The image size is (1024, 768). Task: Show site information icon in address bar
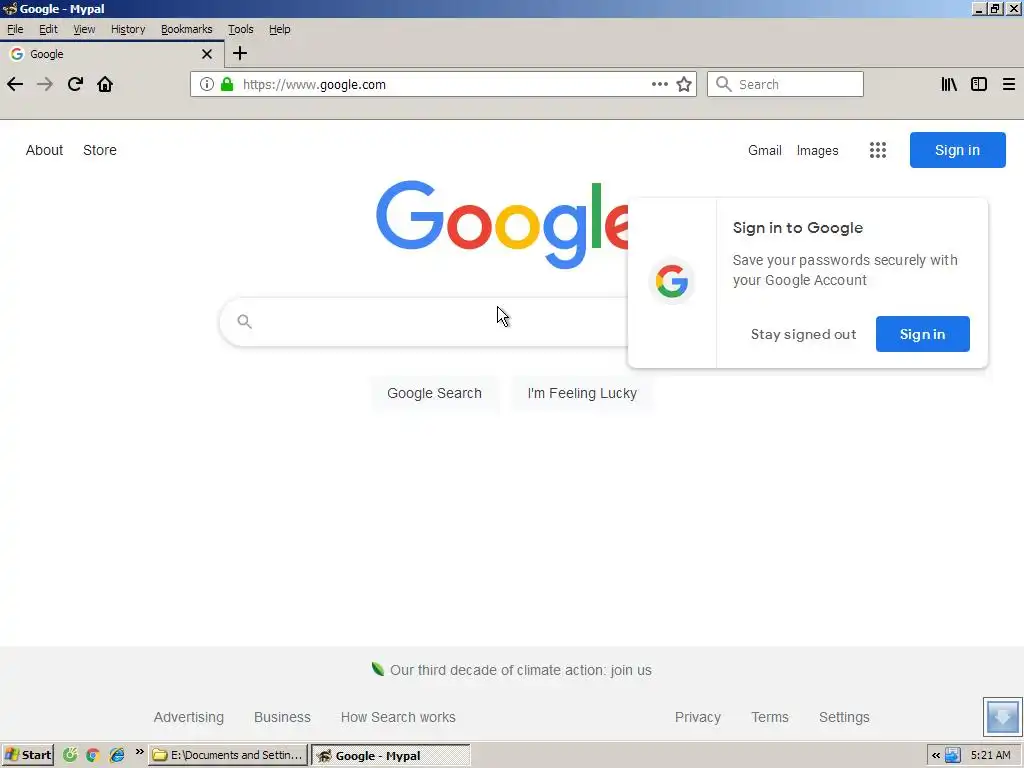[206, 84]
